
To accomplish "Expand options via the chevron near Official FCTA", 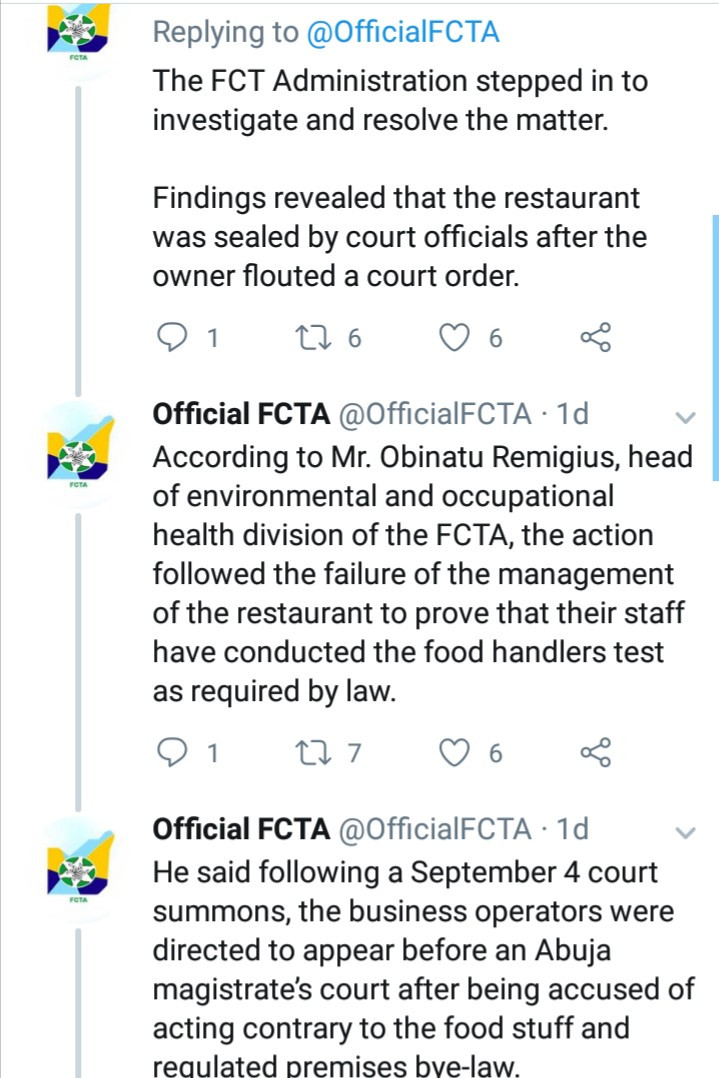I will [x=686, y=420].
